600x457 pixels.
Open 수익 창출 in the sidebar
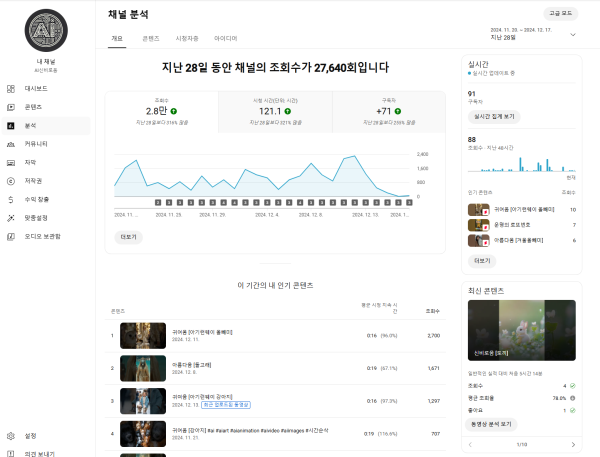(36, 199)
